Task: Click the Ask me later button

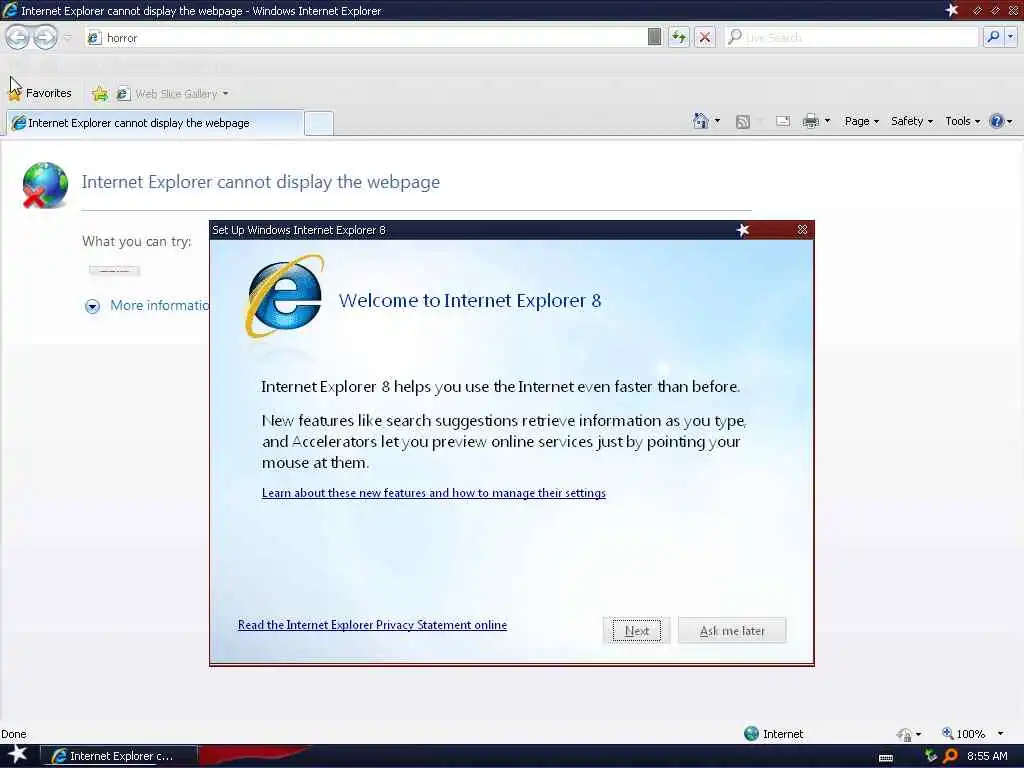Action: point(732,631)
